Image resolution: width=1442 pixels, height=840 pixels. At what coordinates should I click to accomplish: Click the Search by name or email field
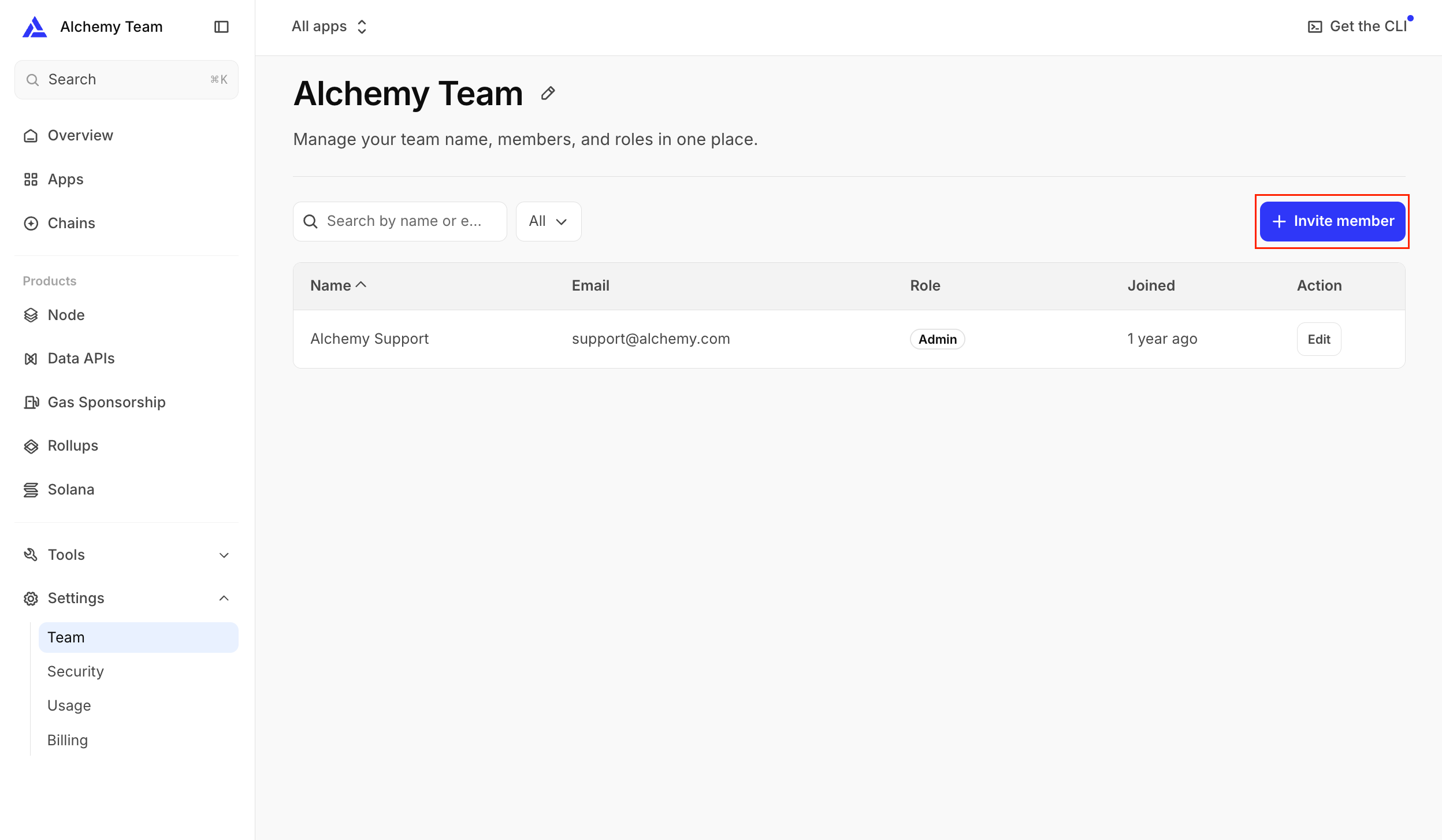[400, 221]
